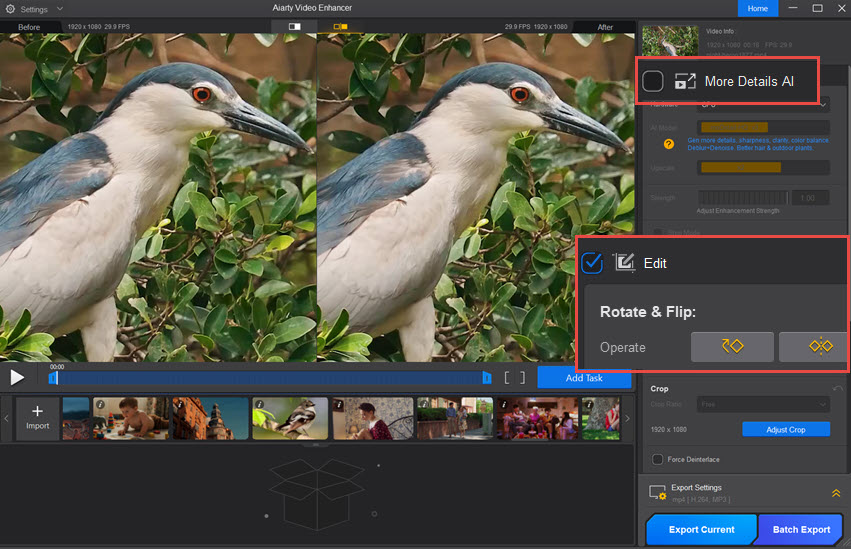Click the panel collapse handle below thumbnails

click(x=316, y=444)
